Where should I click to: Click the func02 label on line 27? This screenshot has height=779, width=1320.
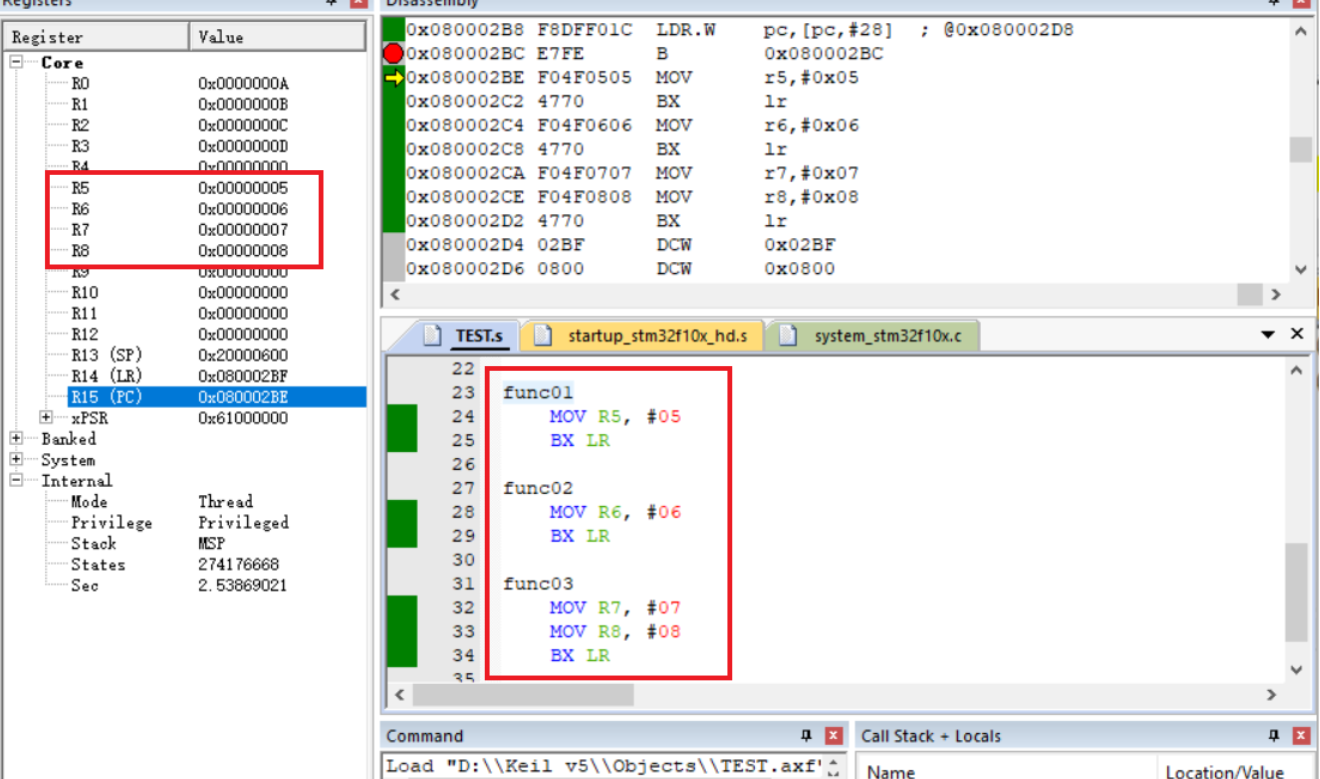[538, 488]
